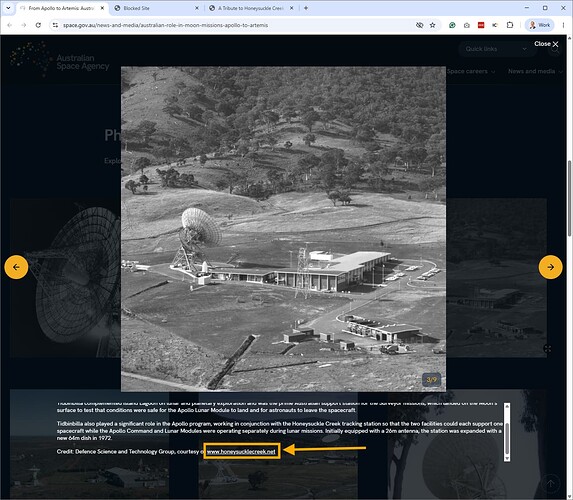
Task: Open the www.honeysucklecreek.net link
Action: [x=241, y=452]
